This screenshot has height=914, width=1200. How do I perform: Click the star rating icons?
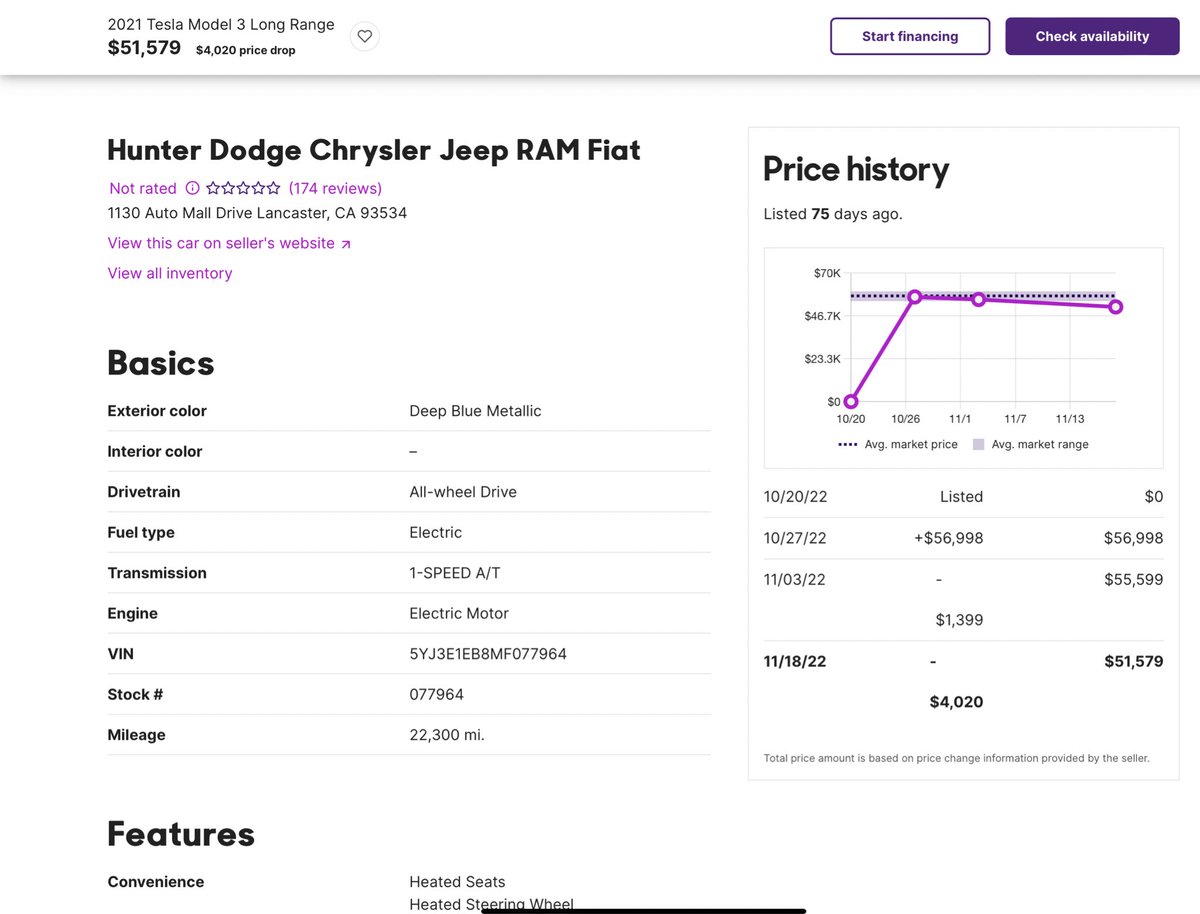pos(243,188)
